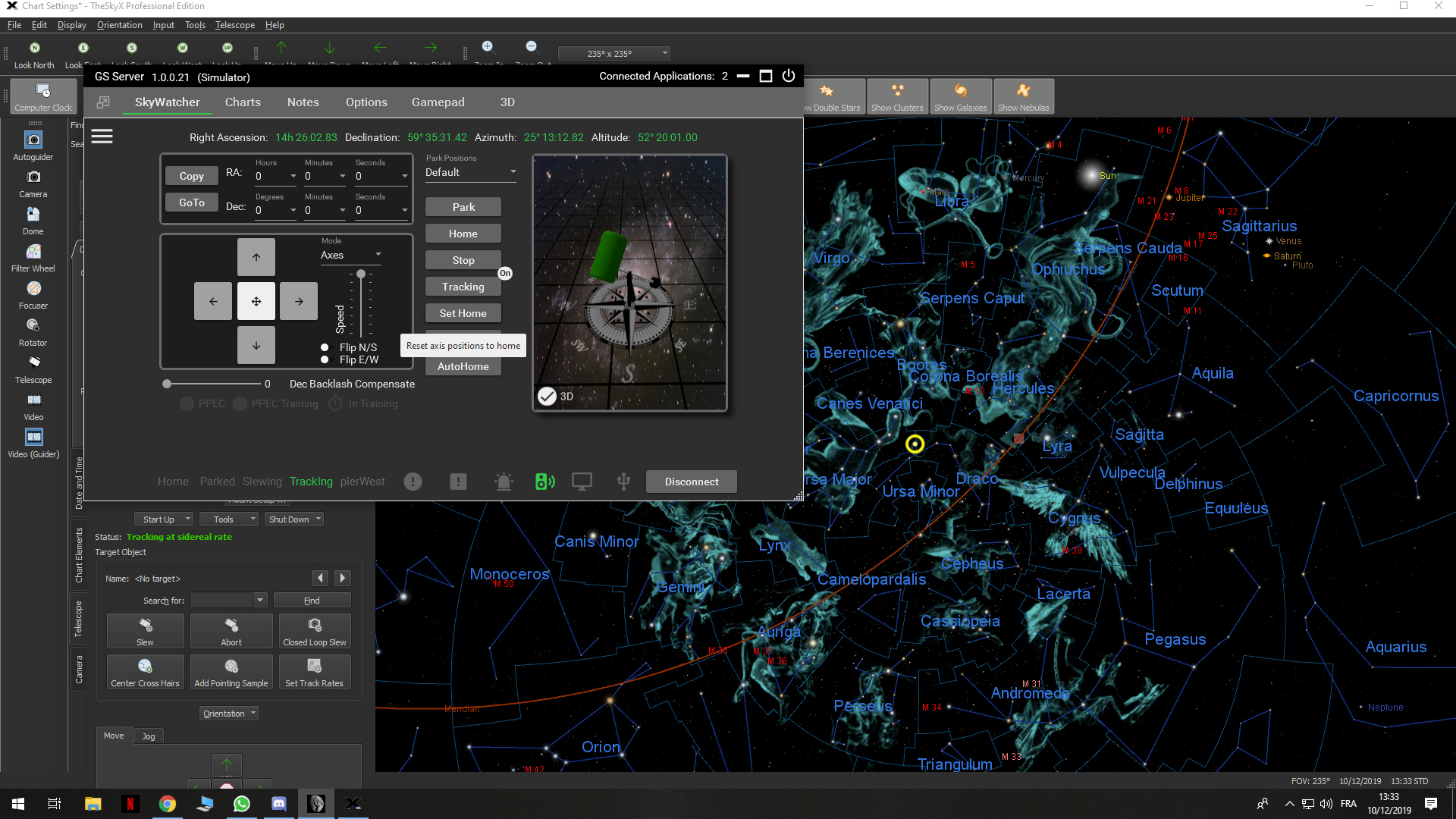Viewport: 1456px width, 819px height.
Task: Open the Camera sidebar icon
Action: (33, 177)
